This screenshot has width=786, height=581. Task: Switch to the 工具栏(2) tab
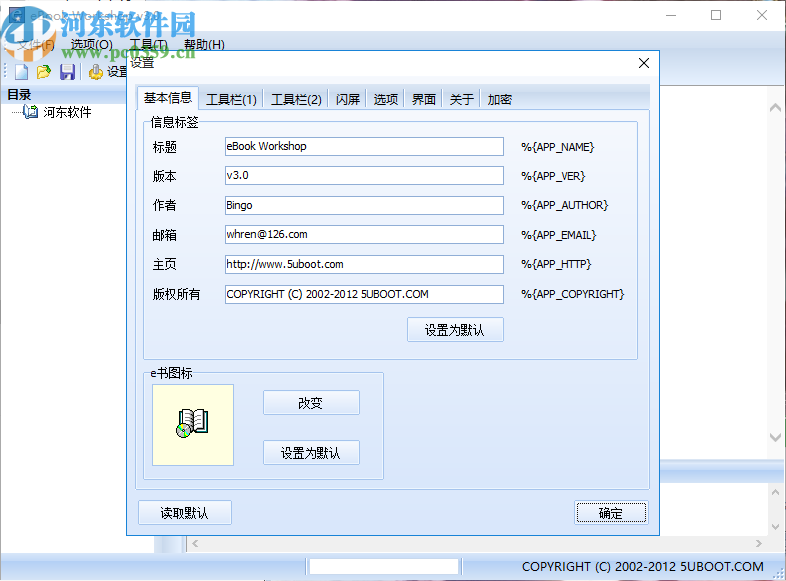pos(296,99)
